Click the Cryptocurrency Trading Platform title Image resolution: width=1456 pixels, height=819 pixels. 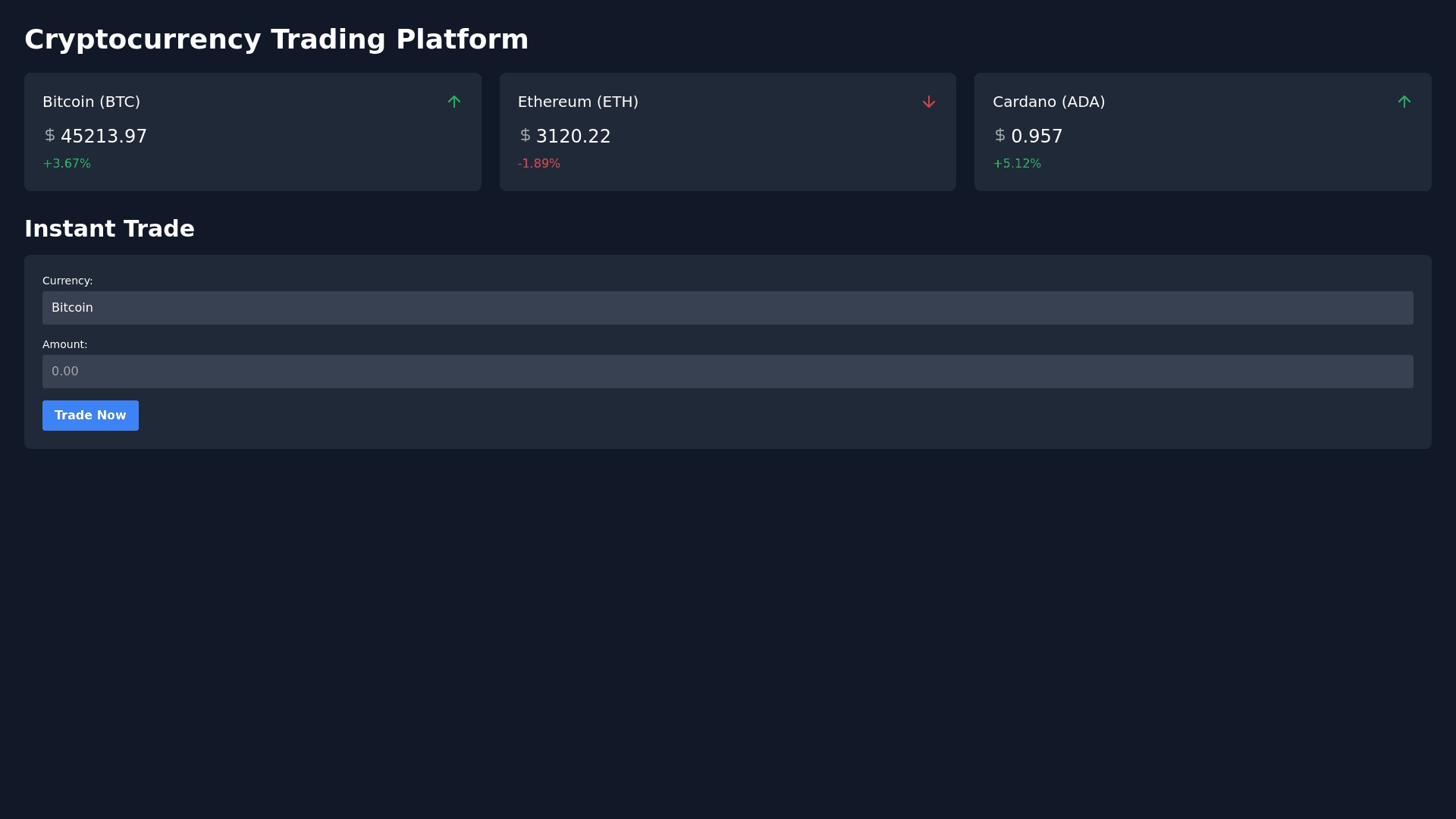coord(276,39)
